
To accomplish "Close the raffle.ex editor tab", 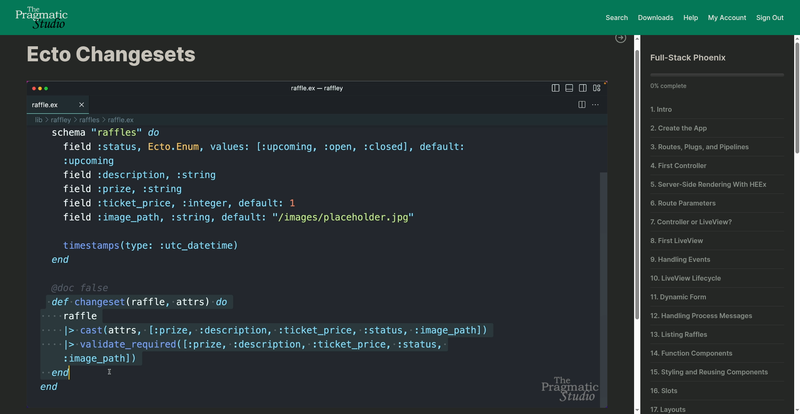I will coord(80,104).
